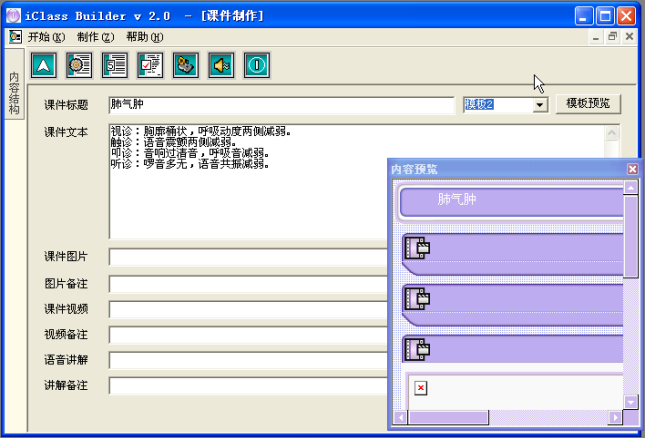The image size is (645, 439).
Task: Minimize the iClass Builder main window
Action: tap(584, 16)
